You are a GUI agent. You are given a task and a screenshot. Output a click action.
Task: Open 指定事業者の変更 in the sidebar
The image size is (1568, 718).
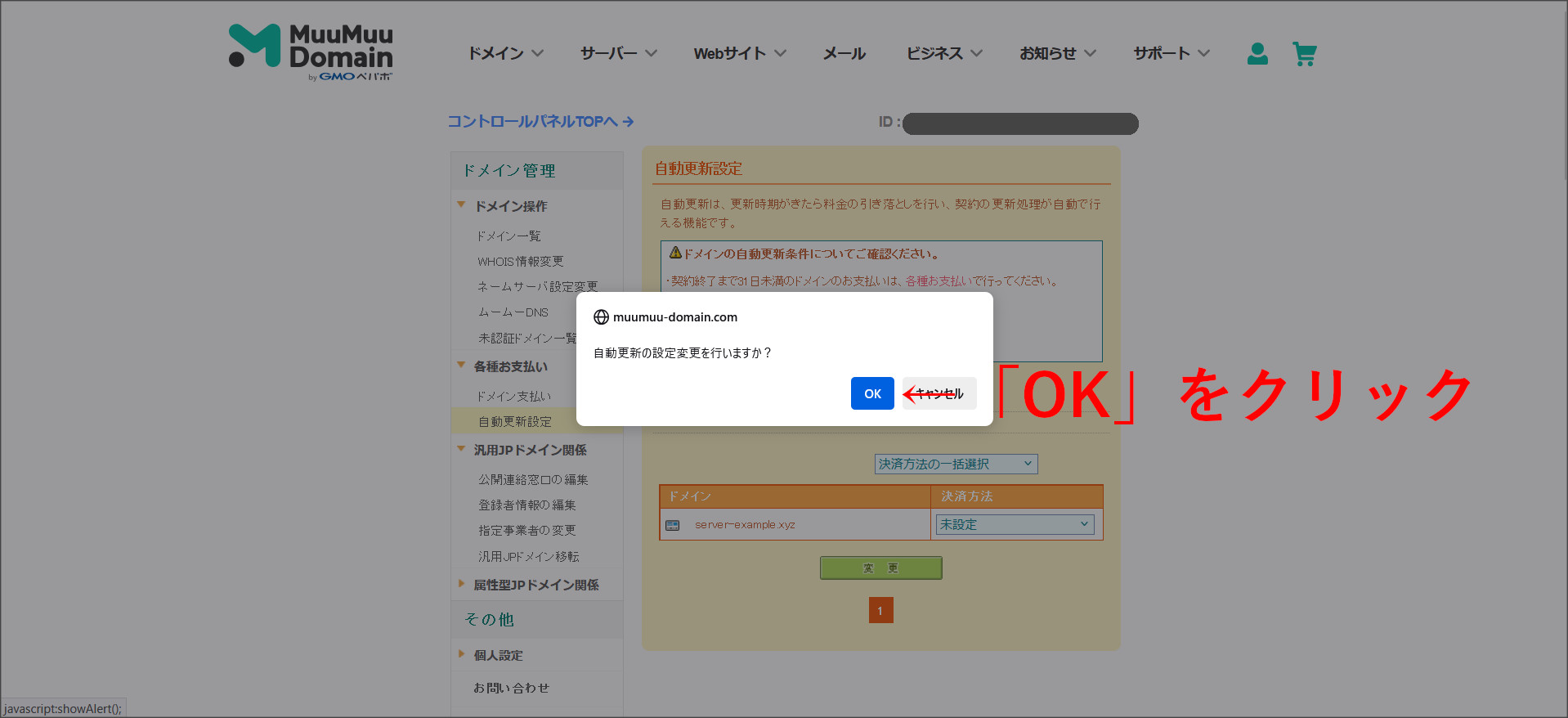tap(527, 530)
